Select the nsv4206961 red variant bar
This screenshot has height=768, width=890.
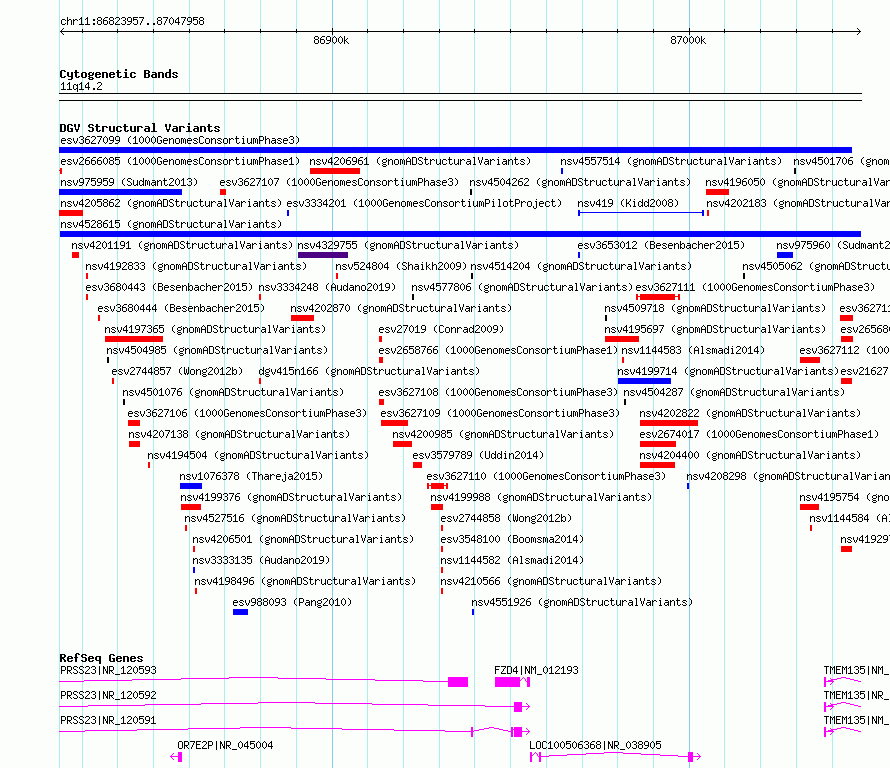pyautogui.click(x=334, y=171)
